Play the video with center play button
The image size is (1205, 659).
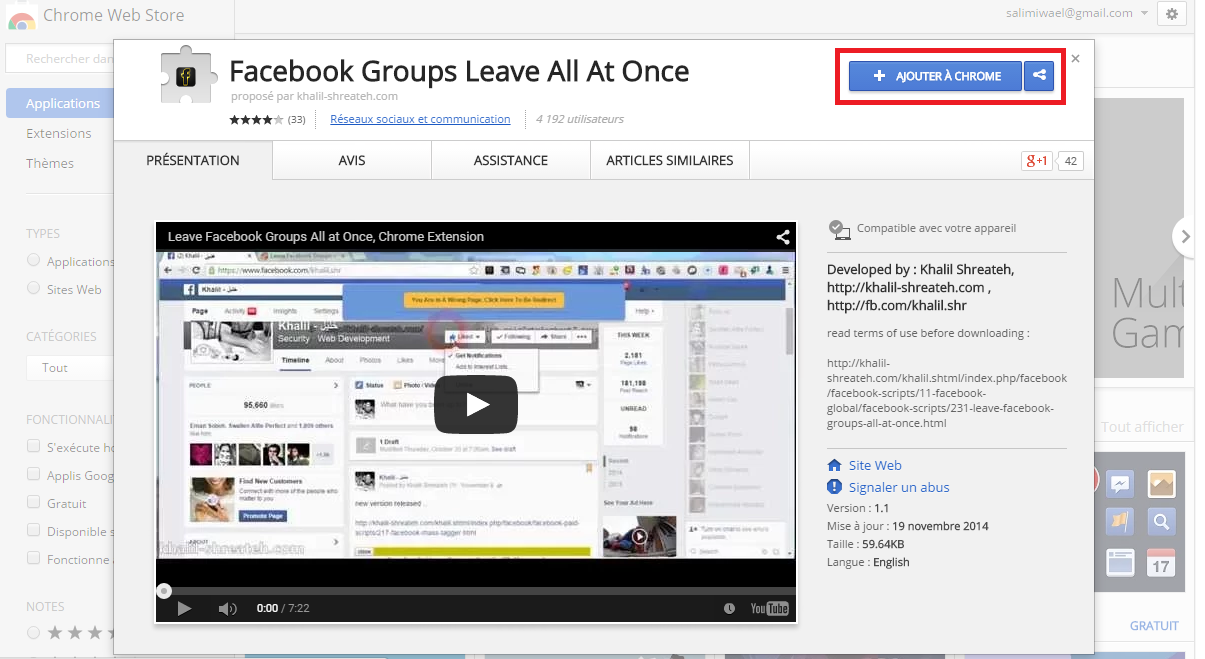tap(476, 404)
